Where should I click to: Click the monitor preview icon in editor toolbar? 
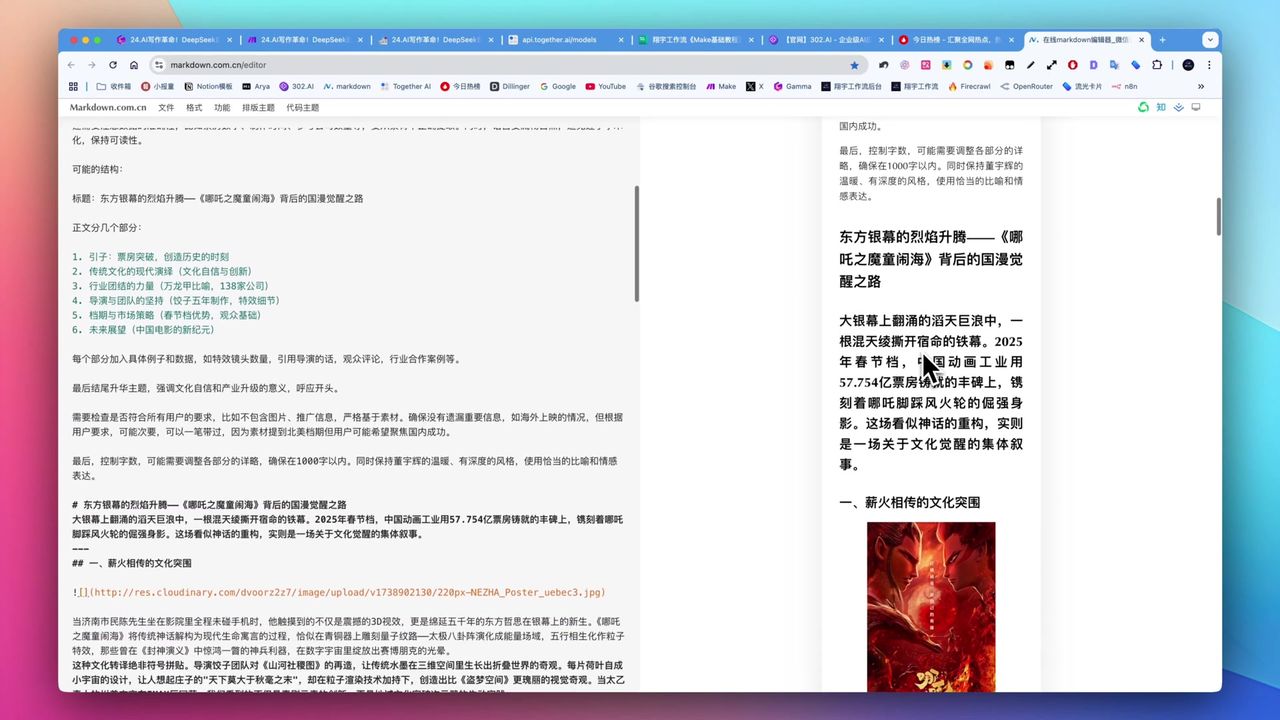[x=1196, y=107]
